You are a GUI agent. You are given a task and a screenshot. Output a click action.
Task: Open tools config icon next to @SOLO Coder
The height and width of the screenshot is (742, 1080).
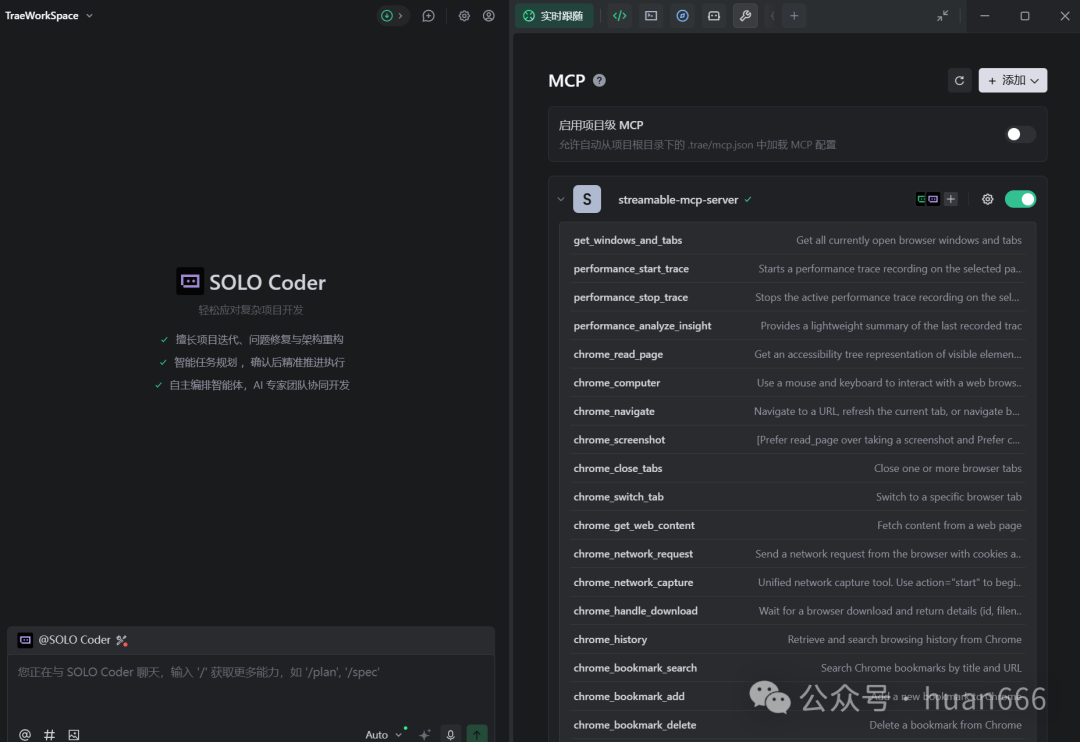(x=122, y=641)
